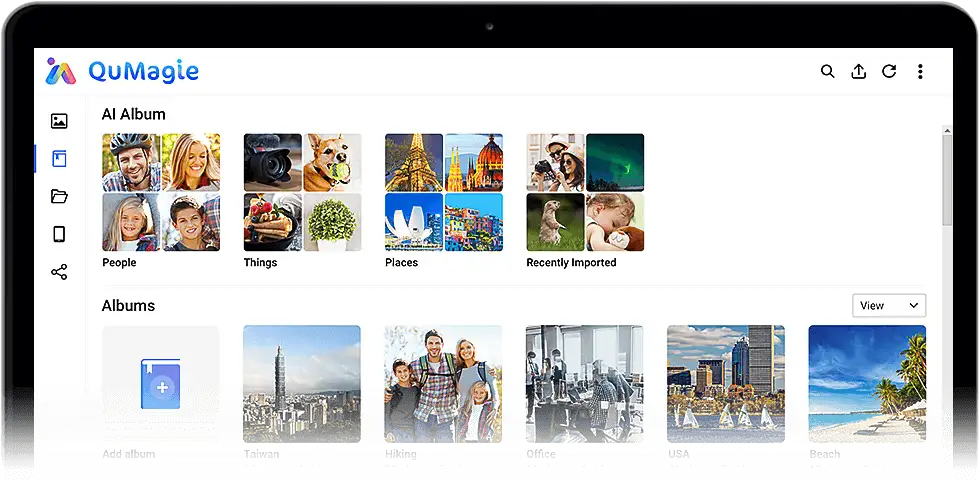The image size is (980, 503).
Task: Click the scrollbar up arrow
Action: [947, 131]
